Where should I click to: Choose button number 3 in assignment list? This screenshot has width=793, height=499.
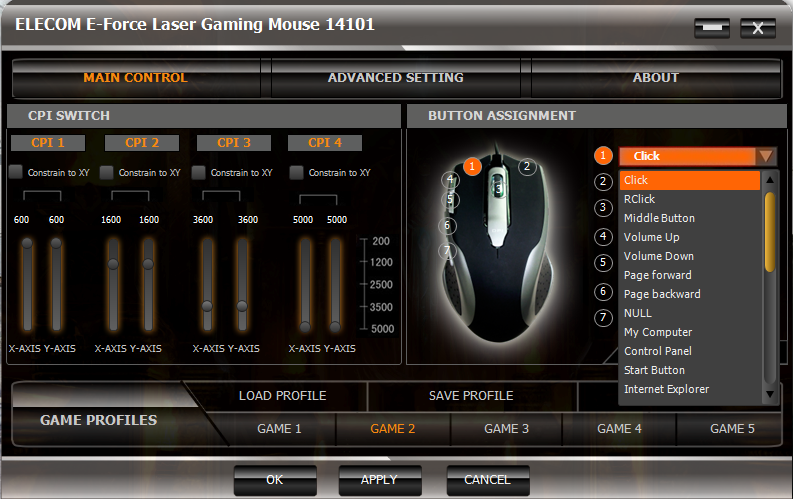pyautogui.click(x=603, y=208)
